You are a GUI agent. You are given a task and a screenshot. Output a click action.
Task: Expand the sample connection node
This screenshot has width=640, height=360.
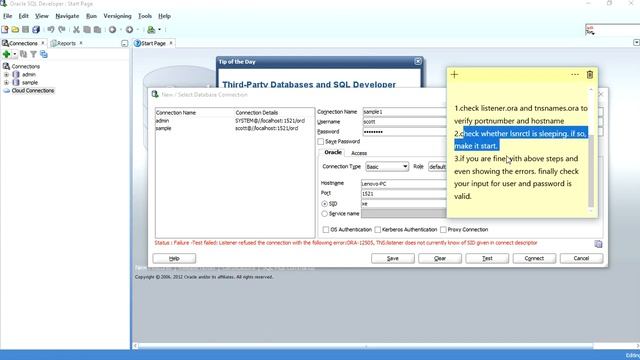[6, 82]
